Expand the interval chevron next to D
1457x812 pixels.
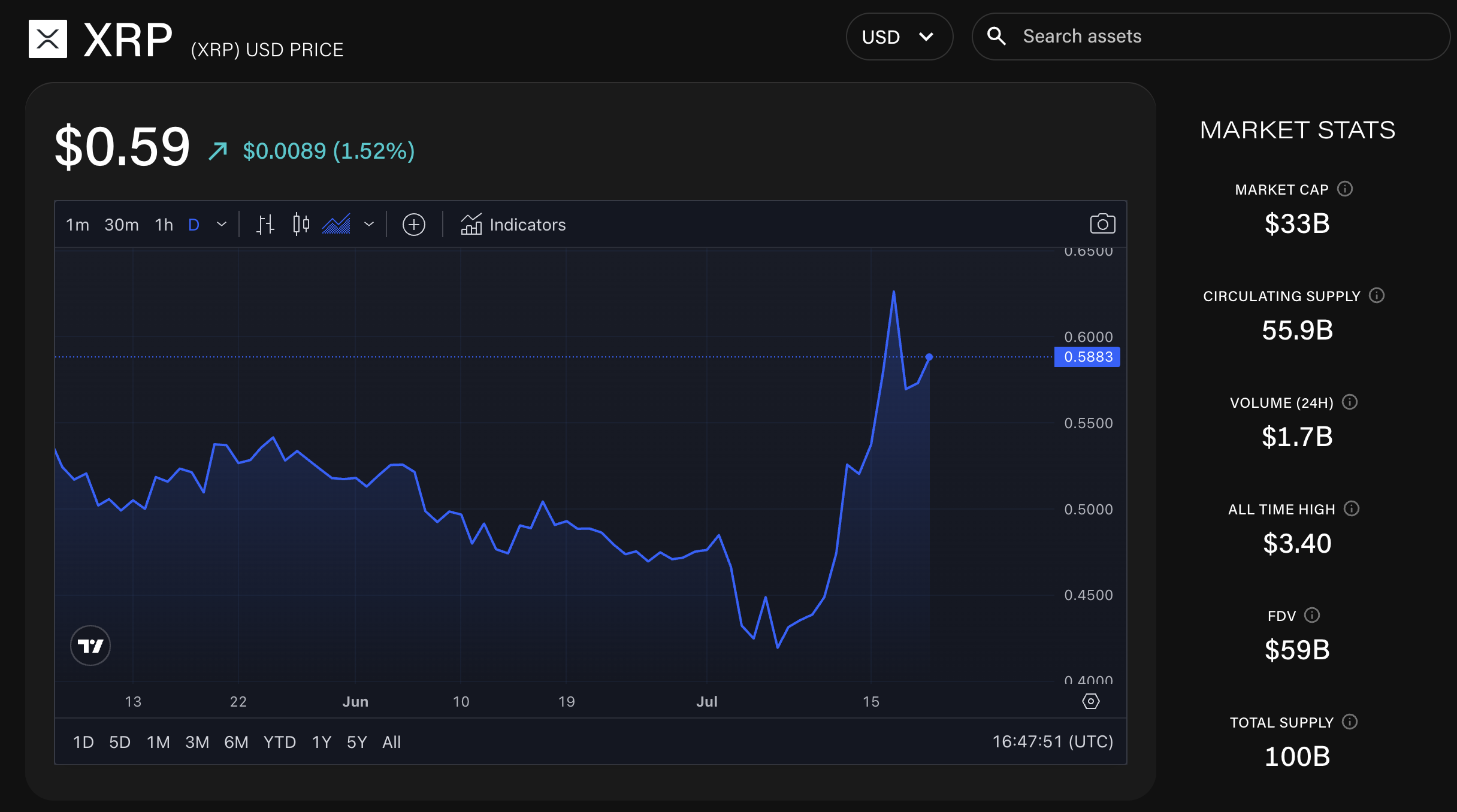[x=222, y=225]
